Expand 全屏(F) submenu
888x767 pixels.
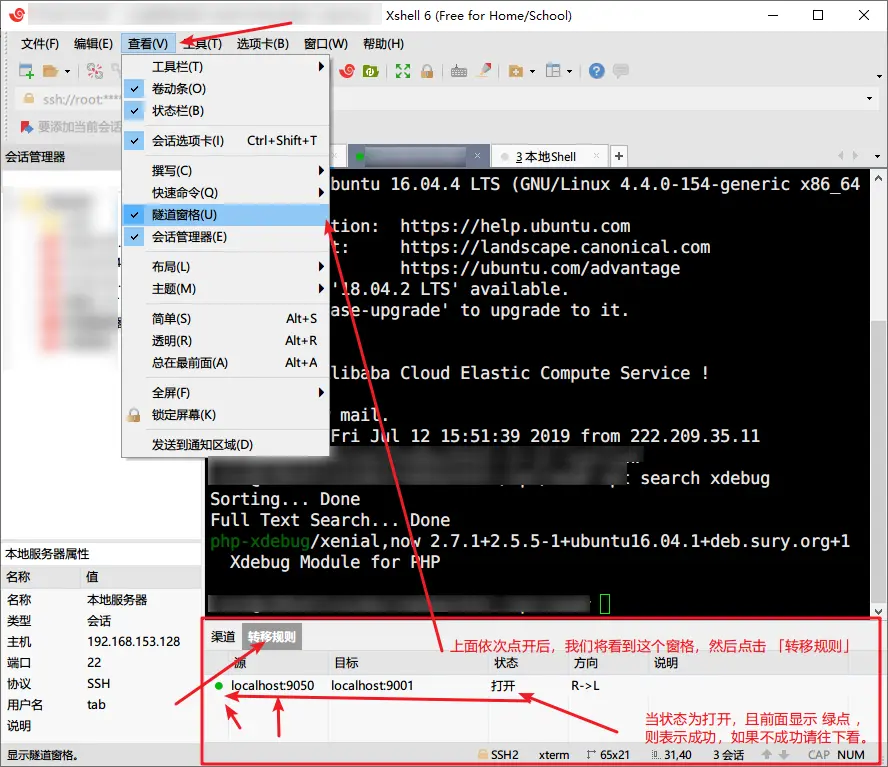point(225,393)
